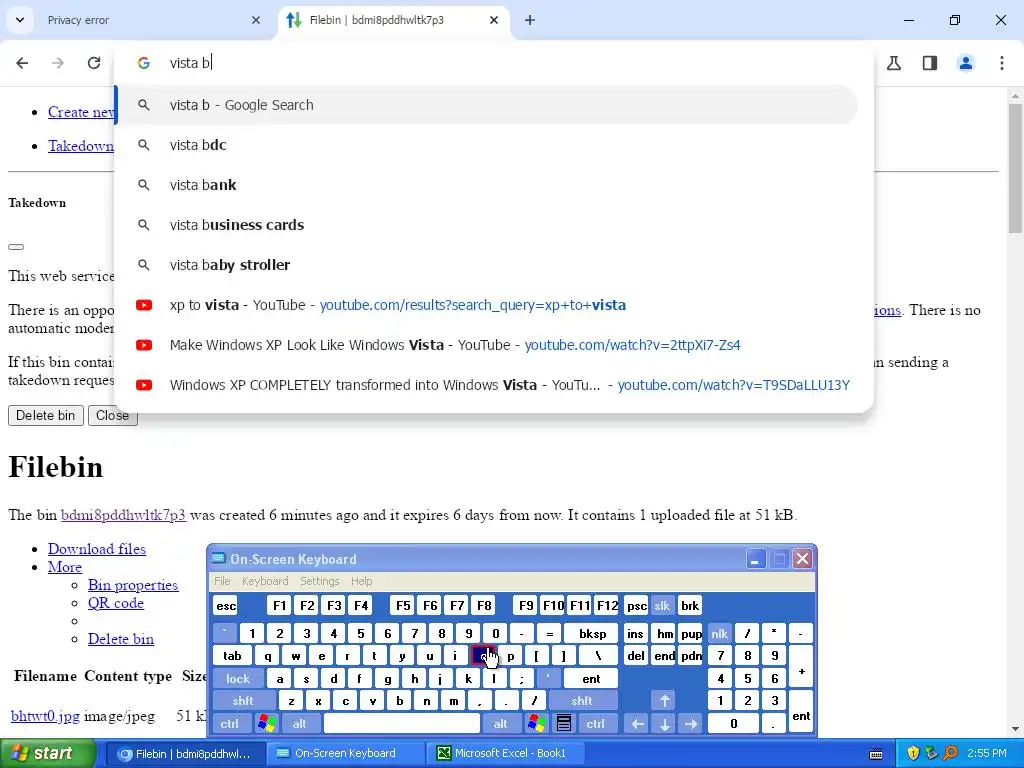Close the Filebin tab

click(x=494, y=20)
